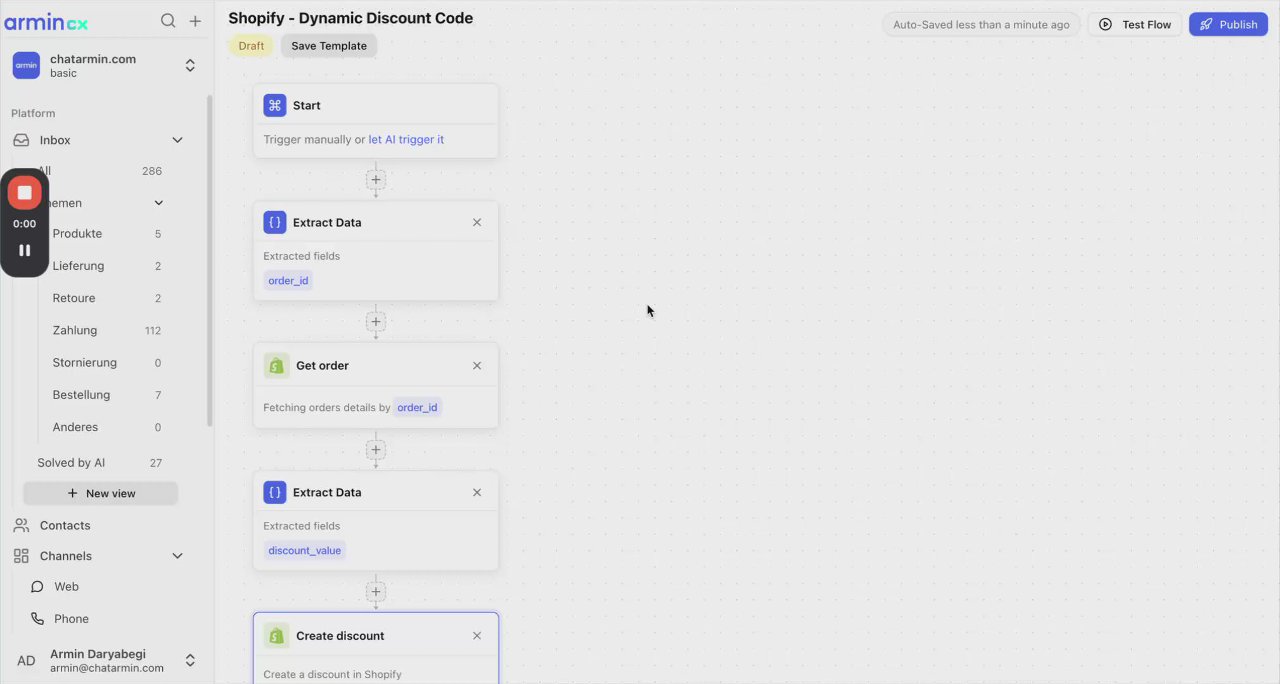Image resolution: width=1280 pixels, height=684 pixels.
Task: Collapse the Themen group chevron
Action: tap(158, 203)
